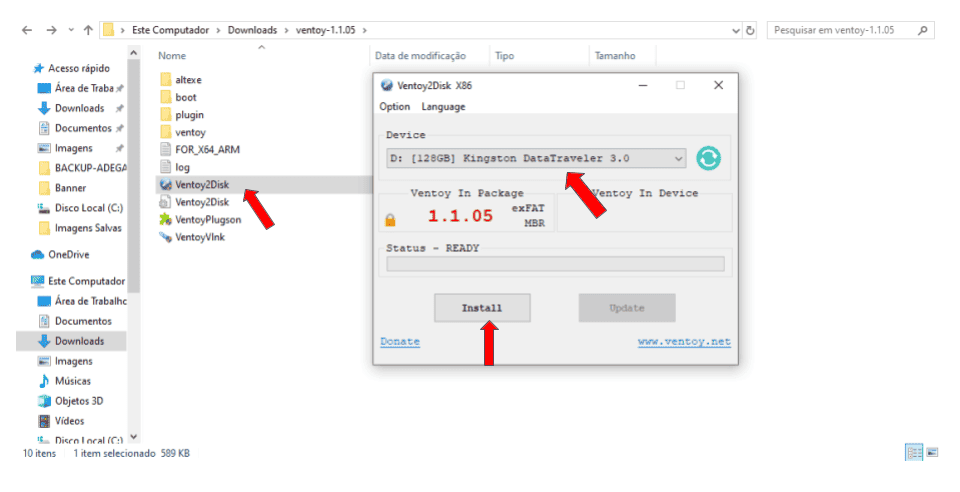This screenshot has height=492, width=960.
Task: Open the Language menu in Ventoy2Disk
Action: point(443,106)
